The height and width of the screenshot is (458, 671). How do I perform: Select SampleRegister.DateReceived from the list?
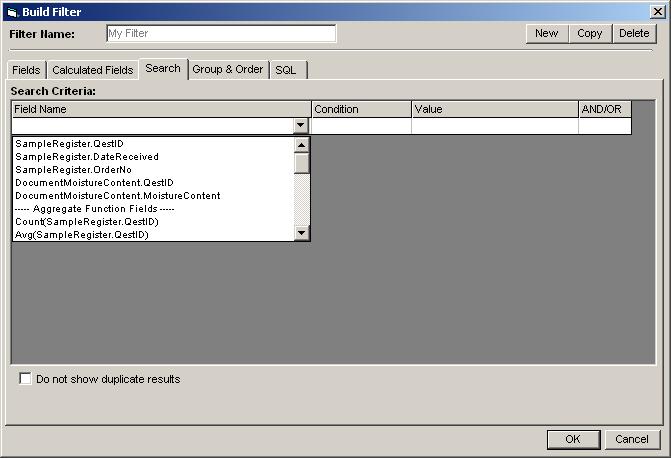(x=87, y=157)
